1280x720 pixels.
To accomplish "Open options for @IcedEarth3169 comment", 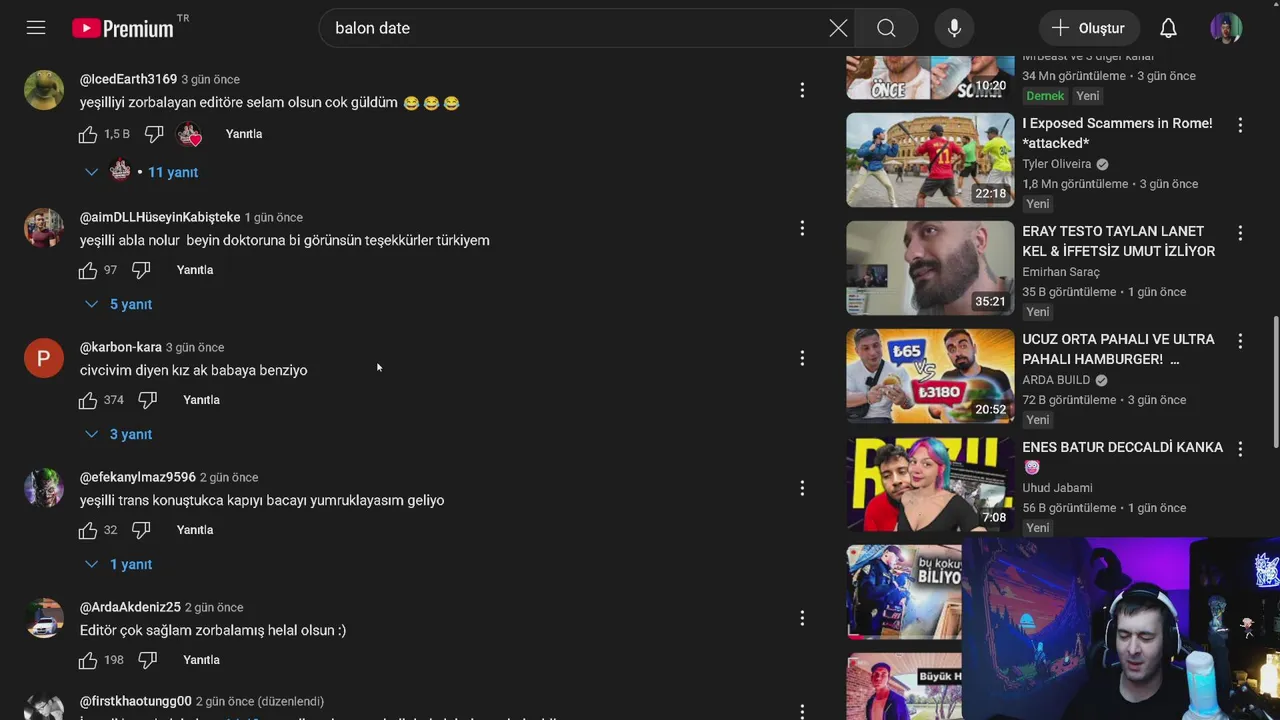I will pos(802,90).
